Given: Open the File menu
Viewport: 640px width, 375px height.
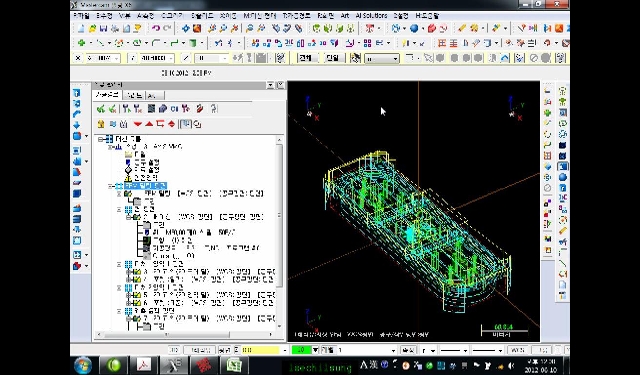Looking at the screenshot, I should click(x=82, y=16).
